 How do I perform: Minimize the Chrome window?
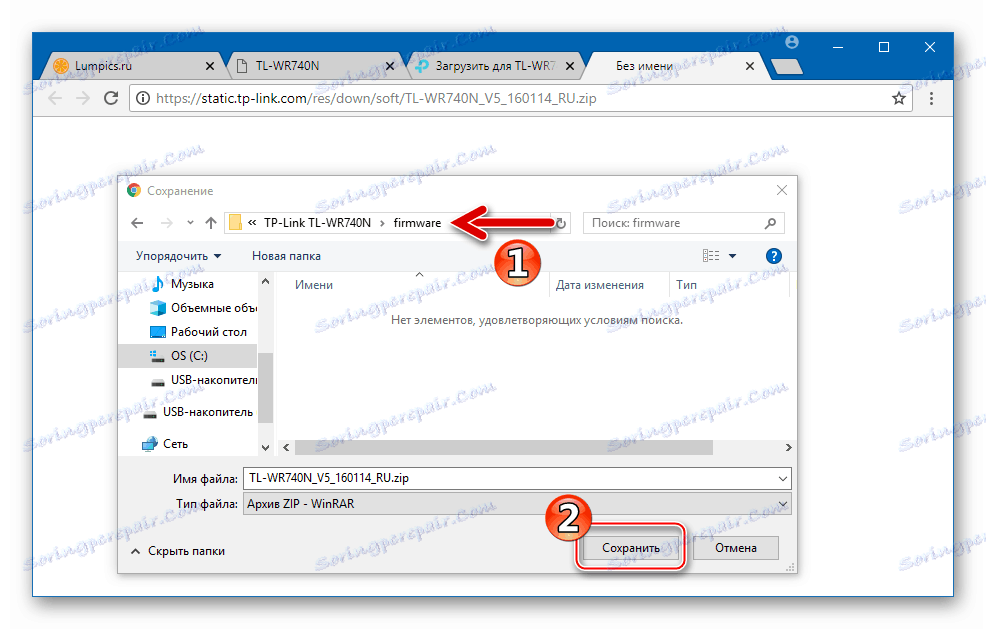[x=838, y=47]
